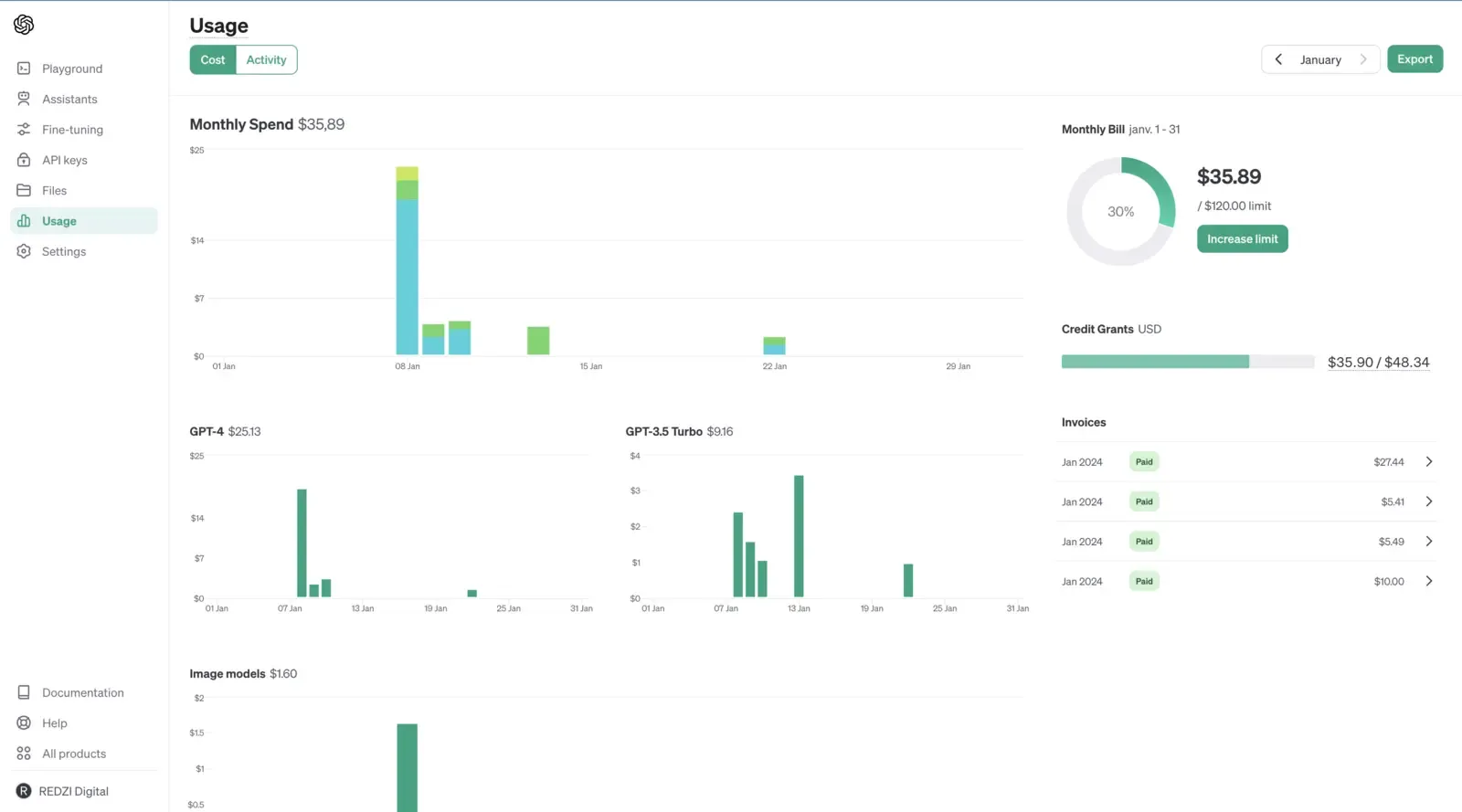
Task: Click the Export button
Action: click(1414, 59)
